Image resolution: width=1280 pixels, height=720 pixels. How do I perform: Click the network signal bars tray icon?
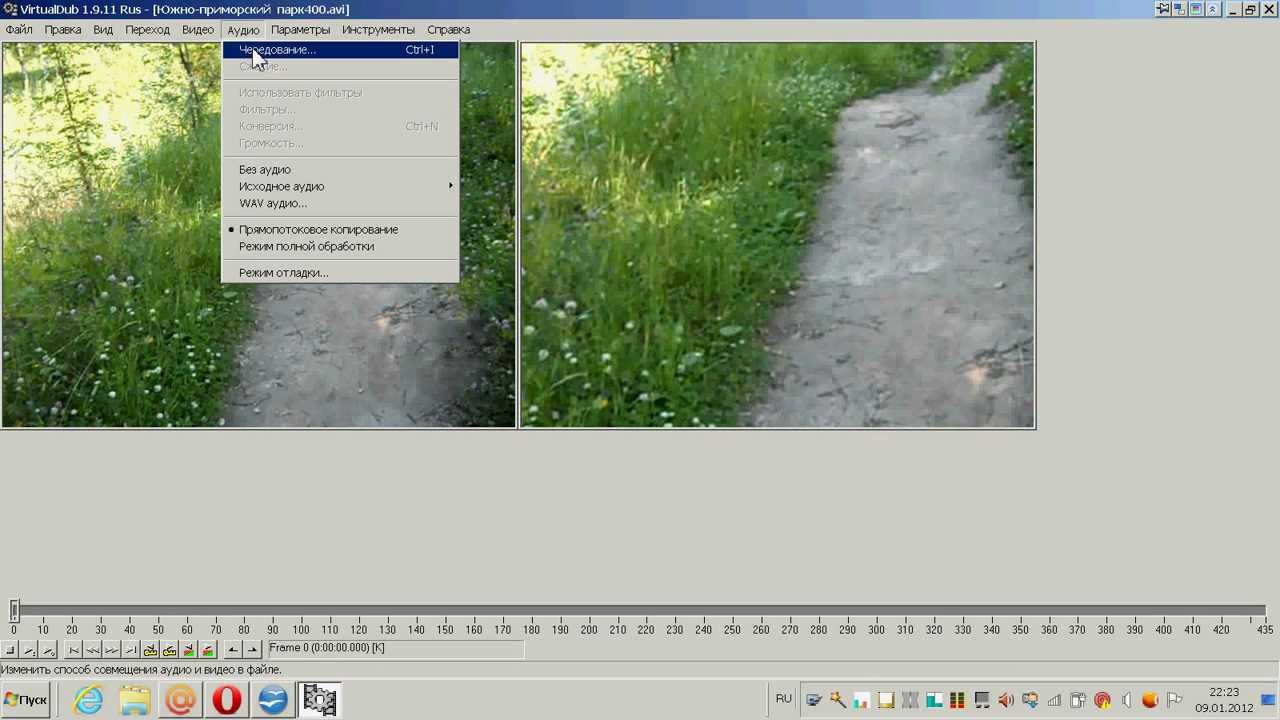(x=1054, y=700)
